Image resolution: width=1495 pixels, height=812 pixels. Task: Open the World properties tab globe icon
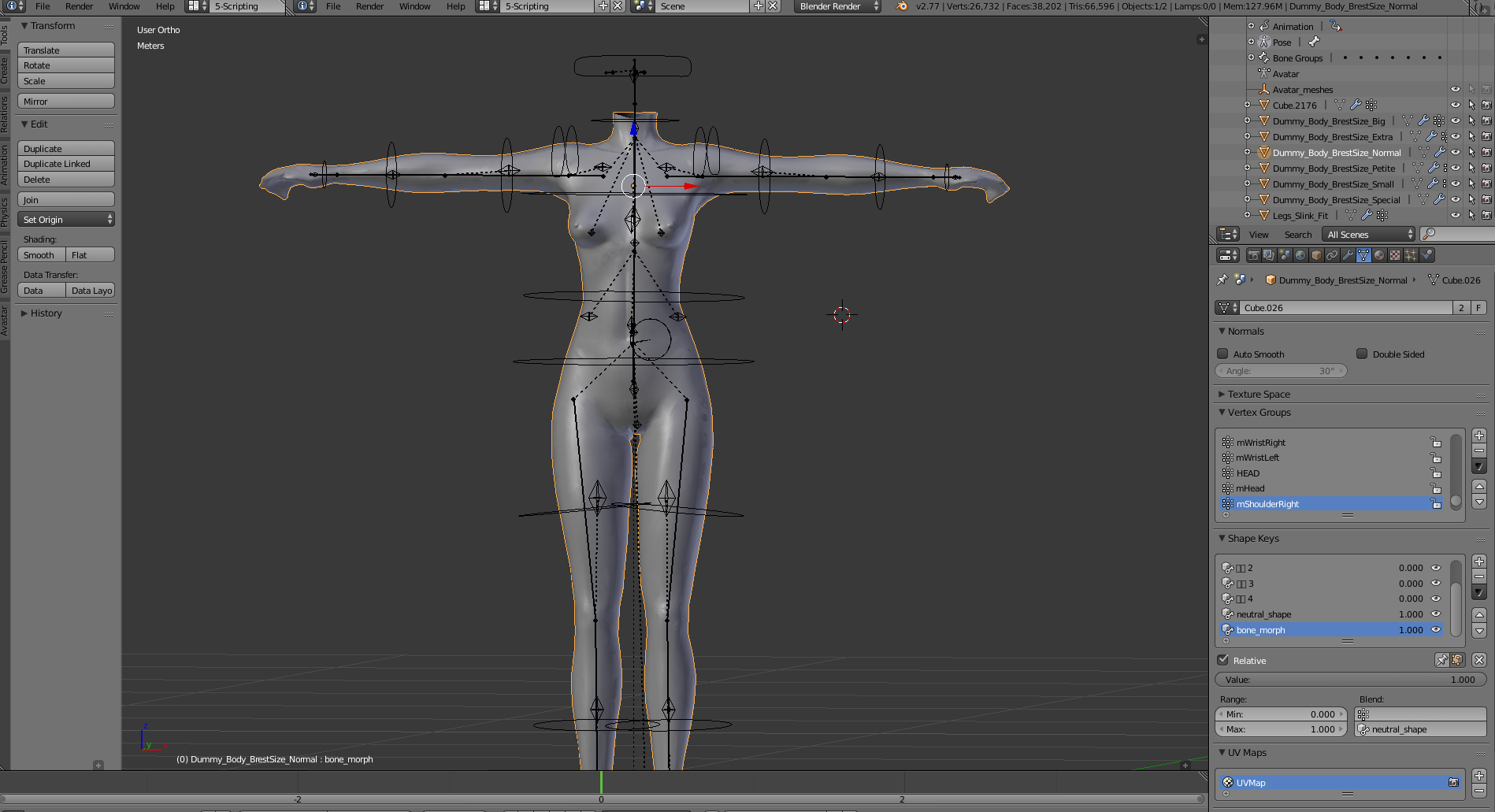(1300, 255)
